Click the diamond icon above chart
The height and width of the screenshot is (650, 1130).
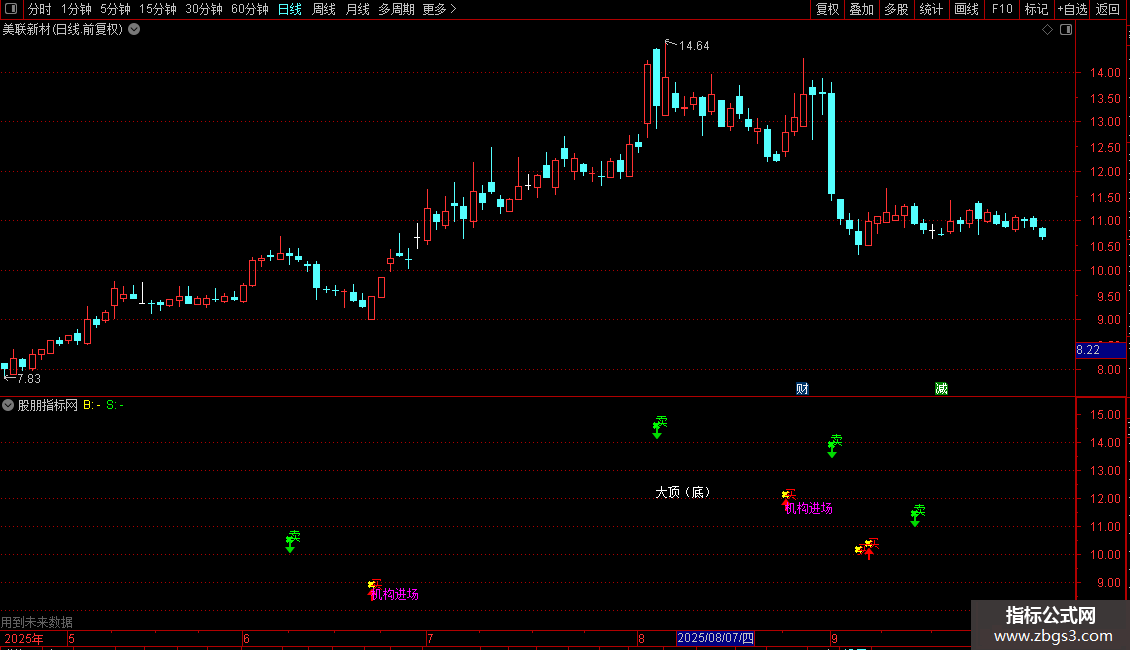click(1048, 30)
